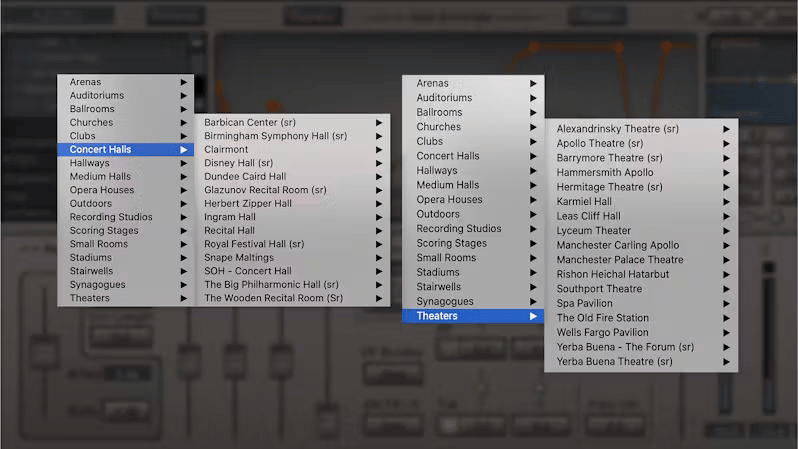Open Small Rooms in menu with Theaters highlighted
This screenshot has width=798, height=449.
pyautogui.click(x=473, y=258)
